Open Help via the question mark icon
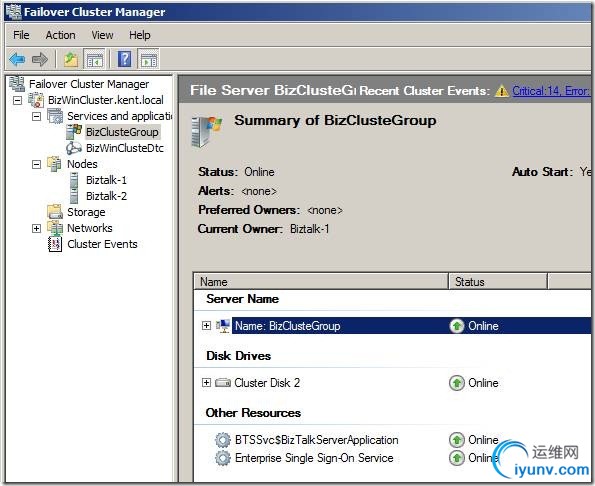Screen dimensions: 595x486 point(124,59)
